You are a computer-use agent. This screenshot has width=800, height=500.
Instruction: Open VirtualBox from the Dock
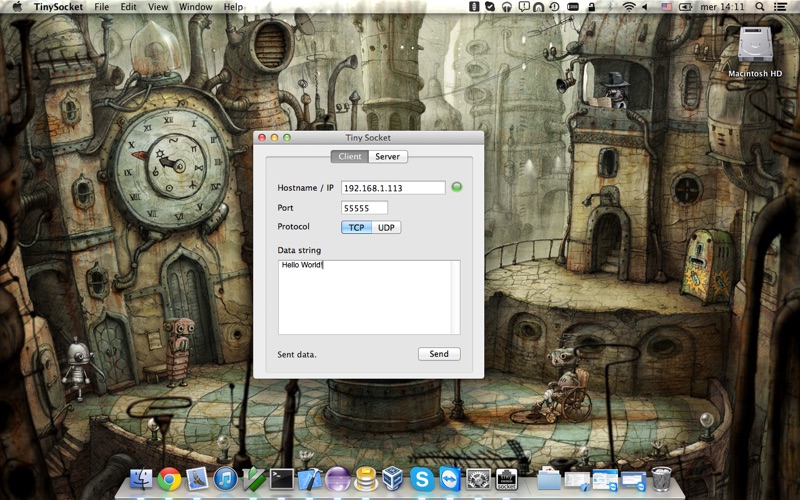click(x=393, y=480)
